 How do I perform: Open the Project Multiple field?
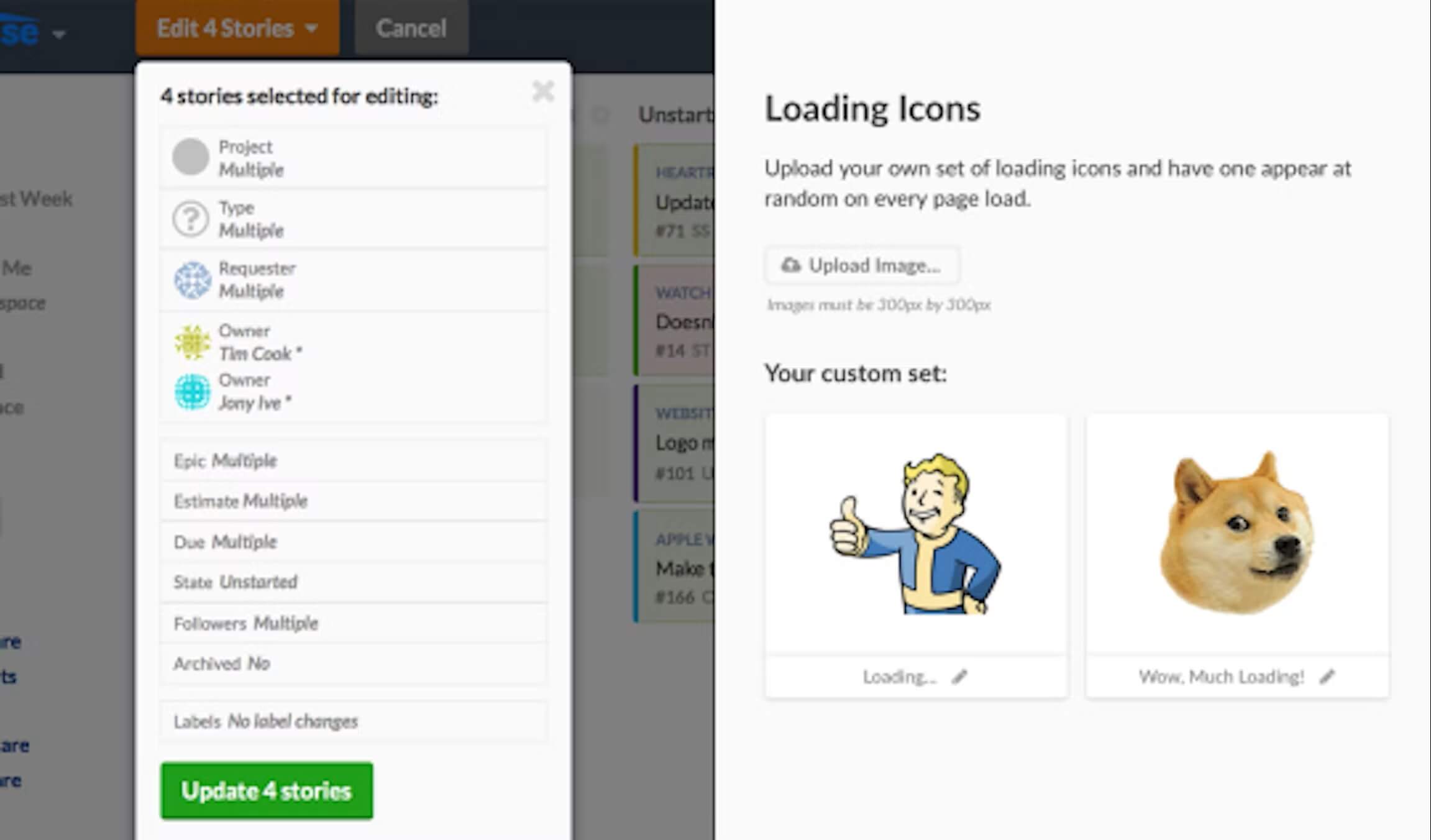354,158
